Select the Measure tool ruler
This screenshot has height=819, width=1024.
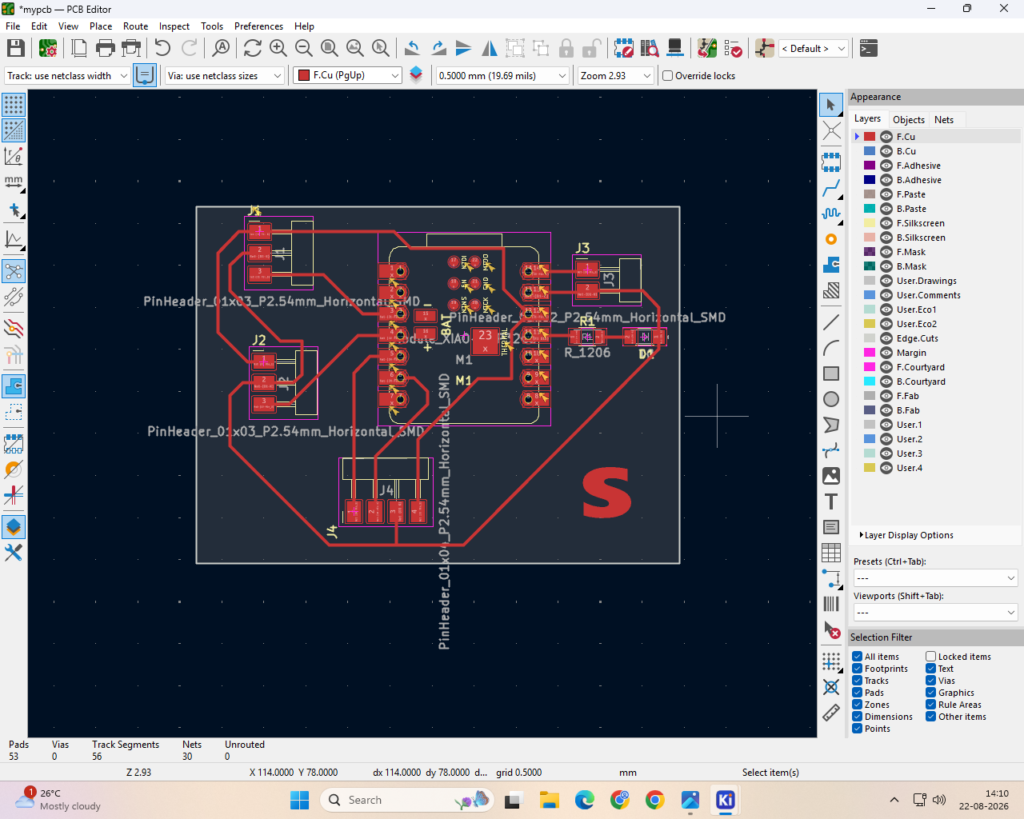pyautogui.click(x=831, y=713)
